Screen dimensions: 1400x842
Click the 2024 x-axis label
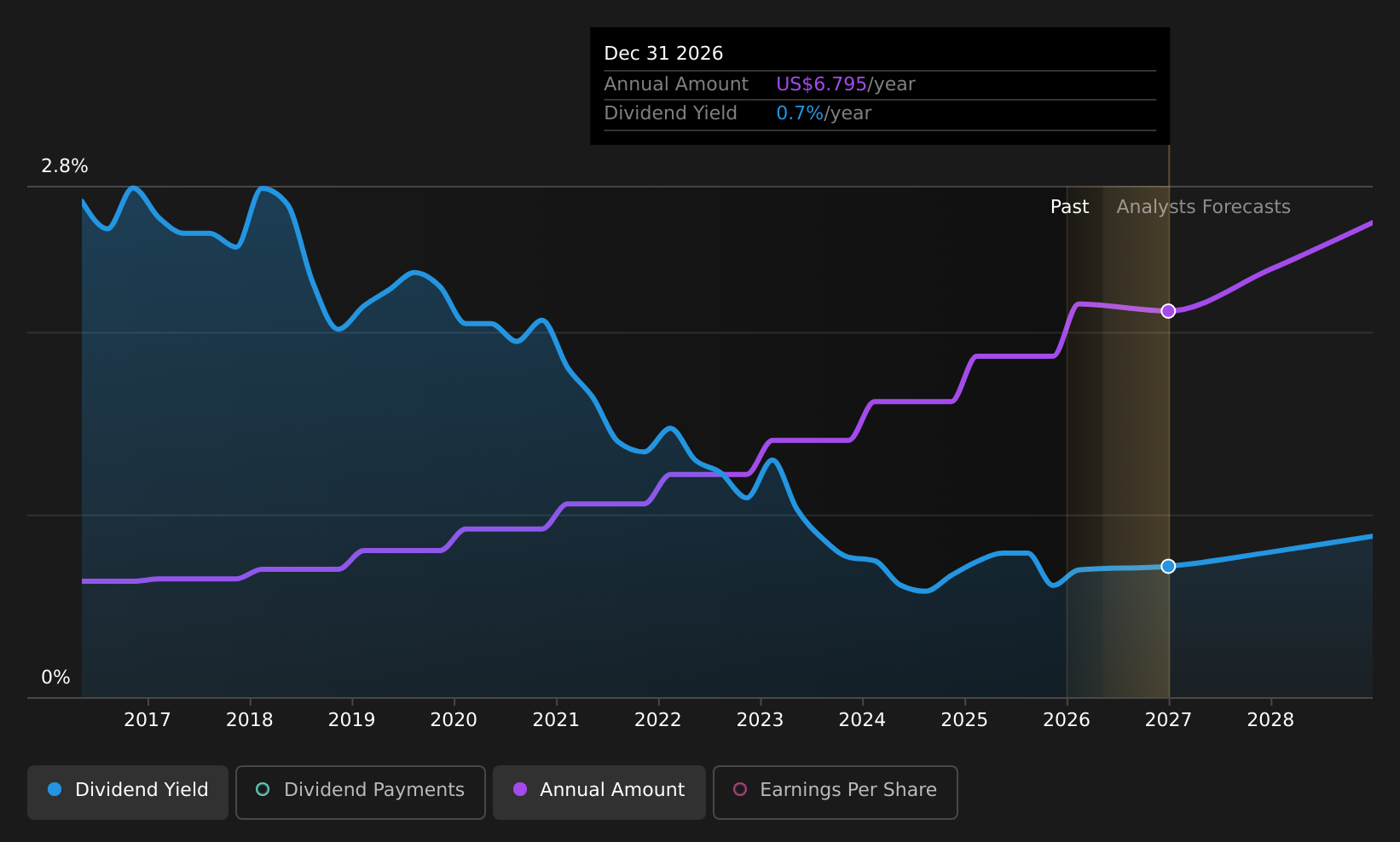click(x=862, y=720)
